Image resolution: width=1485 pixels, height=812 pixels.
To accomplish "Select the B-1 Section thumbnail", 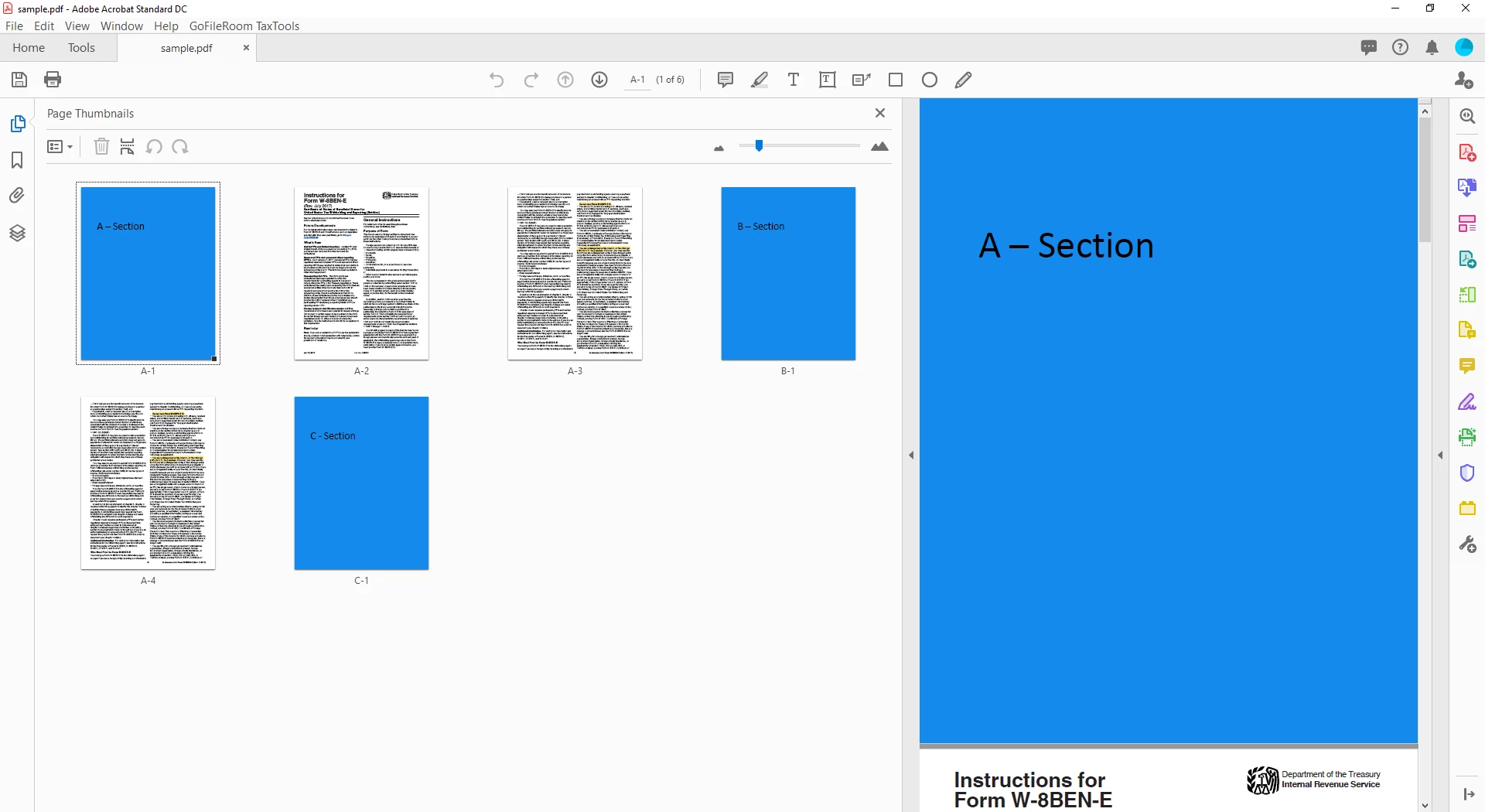I will pyautogui.click(x=788, y=274).
